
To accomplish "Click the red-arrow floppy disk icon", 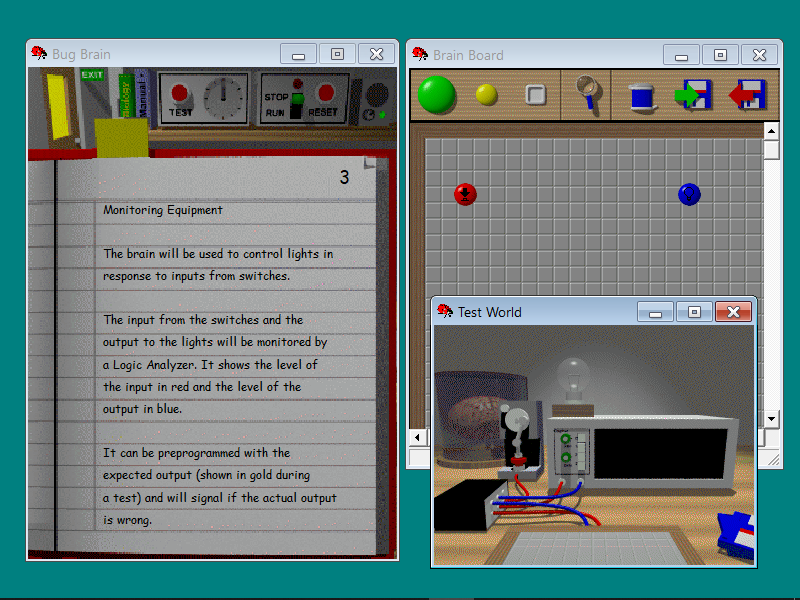I will pos(747,94).
